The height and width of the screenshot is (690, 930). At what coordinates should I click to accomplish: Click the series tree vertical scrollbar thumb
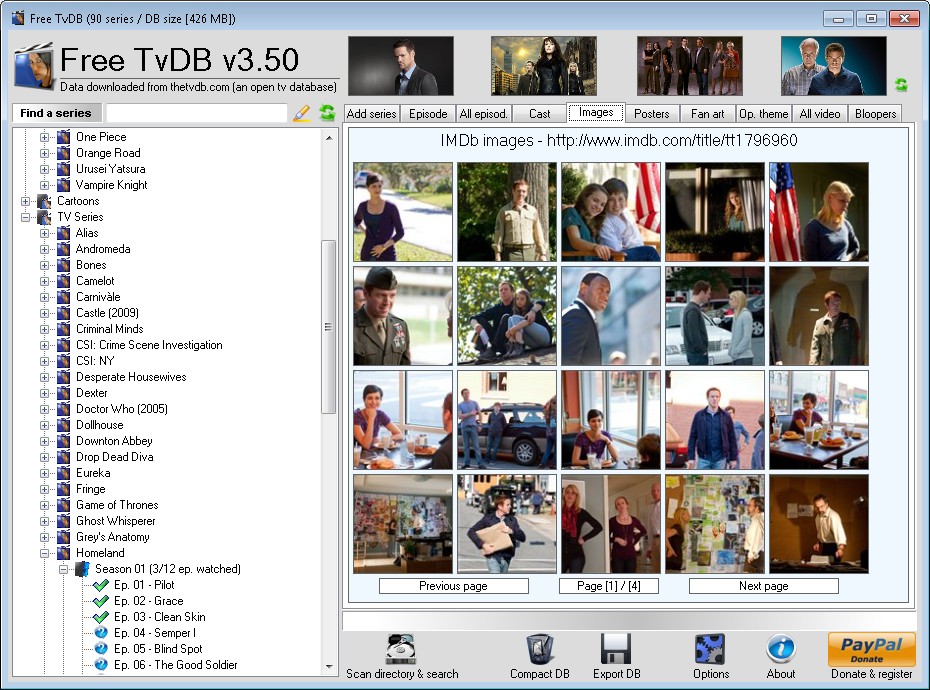click(329, 327)
